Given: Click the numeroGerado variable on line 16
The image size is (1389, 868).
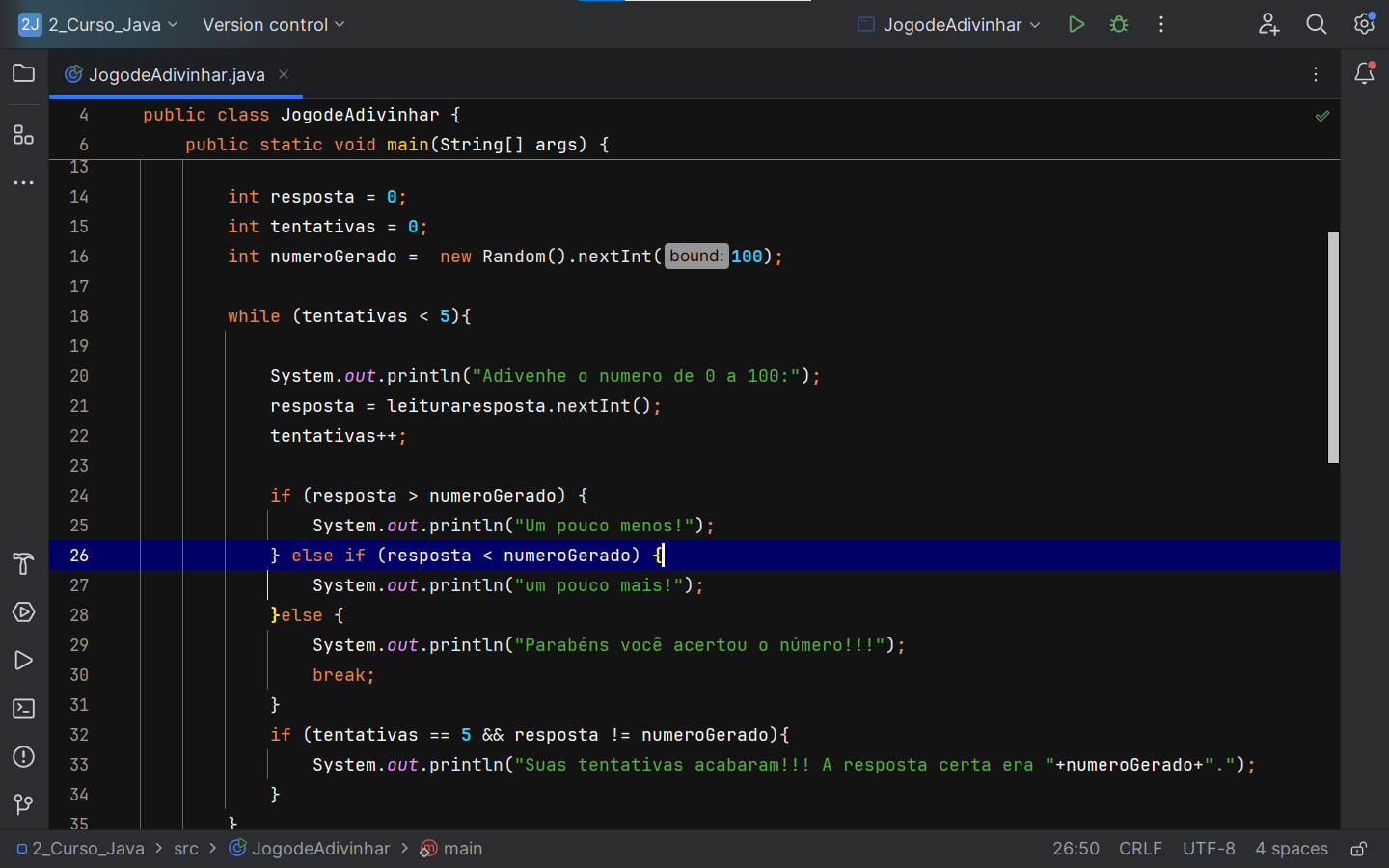Looking at the screenshot, I should click(x=334, y=257).
